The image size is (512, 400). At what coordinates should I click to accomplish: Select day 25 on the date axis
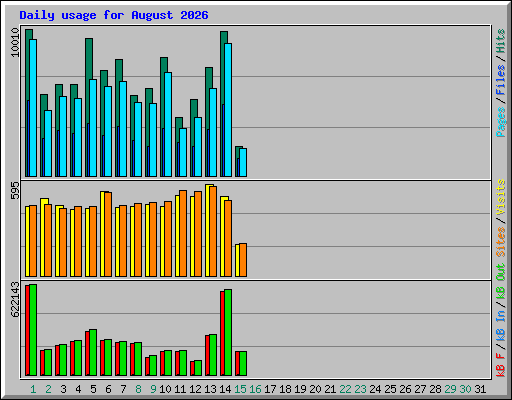click(x=390, y=389)
